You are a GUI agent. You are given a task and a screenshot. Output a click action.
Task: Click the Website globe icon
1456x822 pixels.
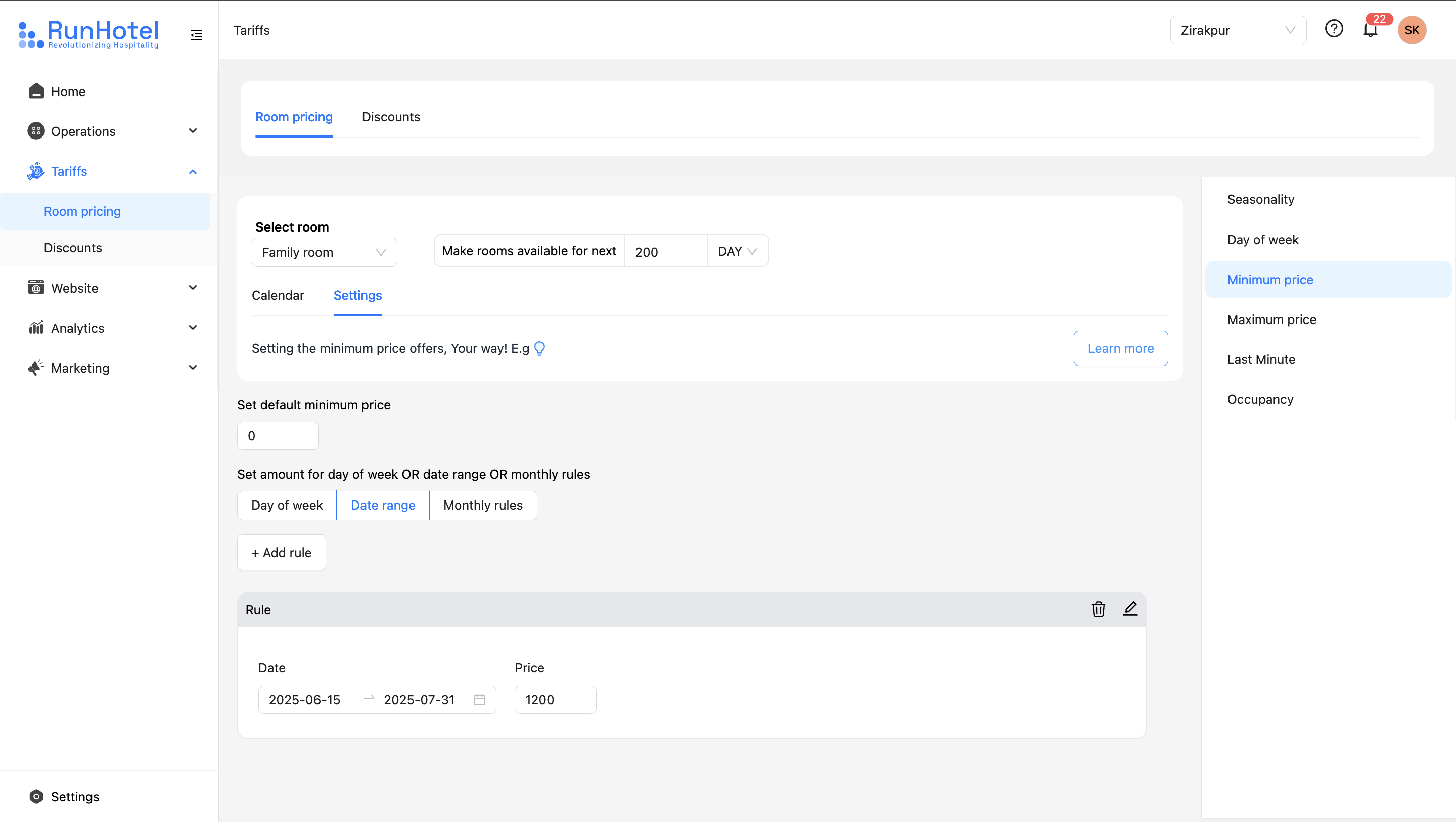[x=36, y=288]
